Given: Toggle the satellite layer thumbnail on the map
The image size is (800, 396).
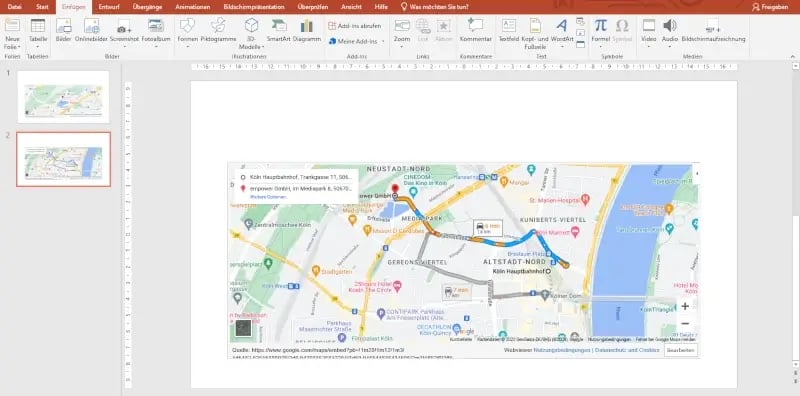Looking at the screenshot, I should point(243,328).
